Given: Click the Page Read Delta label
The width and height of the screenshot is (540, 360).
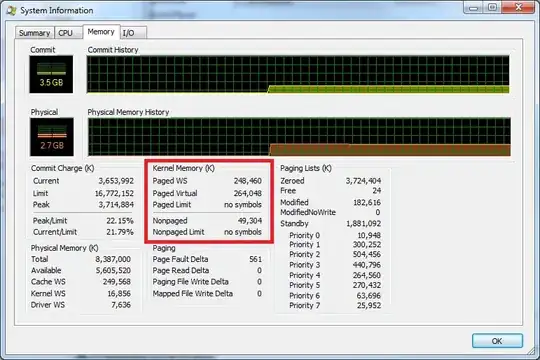Looking at the screenshot, I should 181,270.
